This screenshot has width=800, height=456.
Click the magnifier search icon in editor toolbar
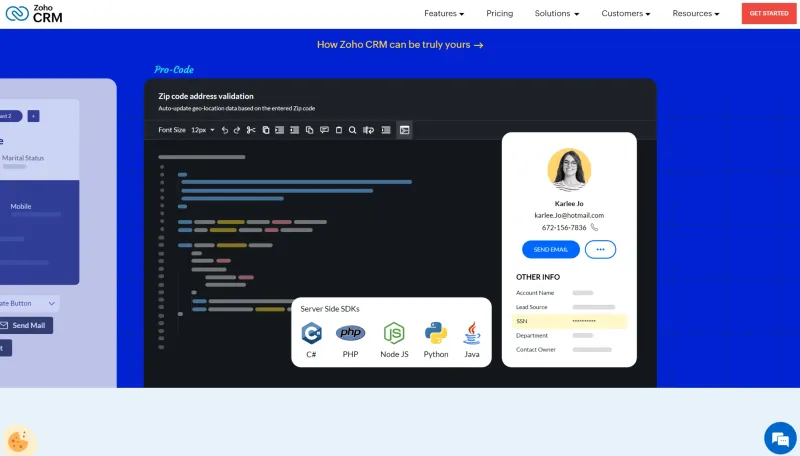point(353,130)
